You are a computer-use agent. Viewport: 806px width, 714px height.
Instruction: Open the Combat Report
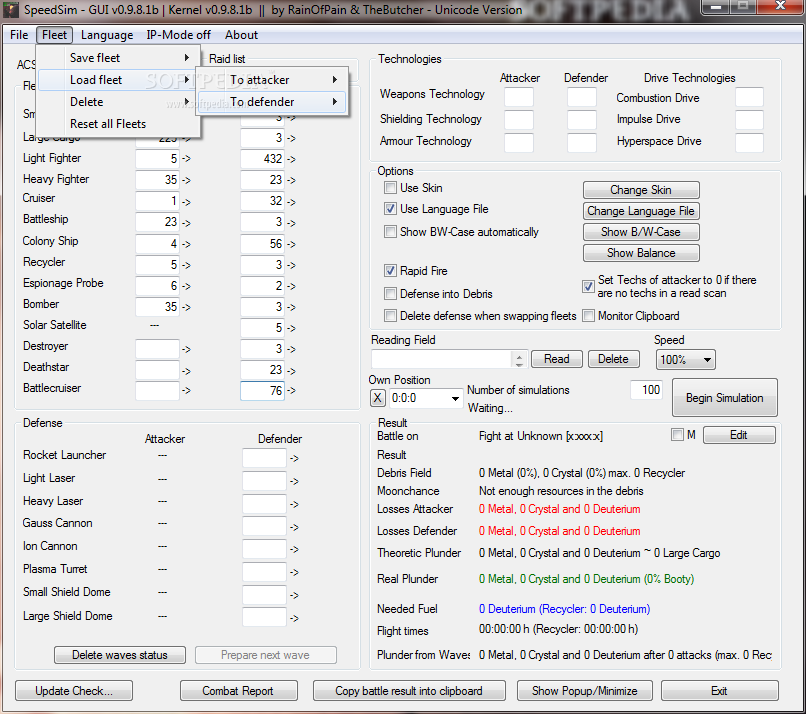[239, 691]
